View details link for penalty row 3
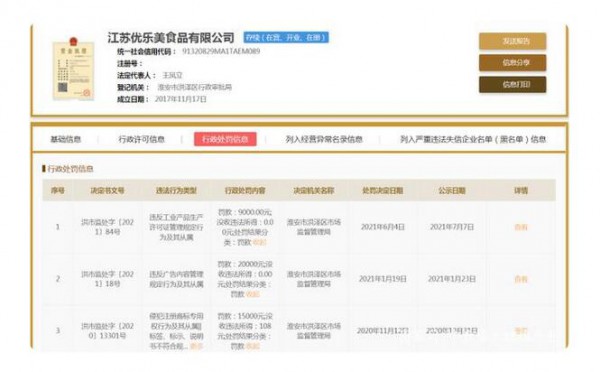600x372 pixels. [x=521, y=331]
